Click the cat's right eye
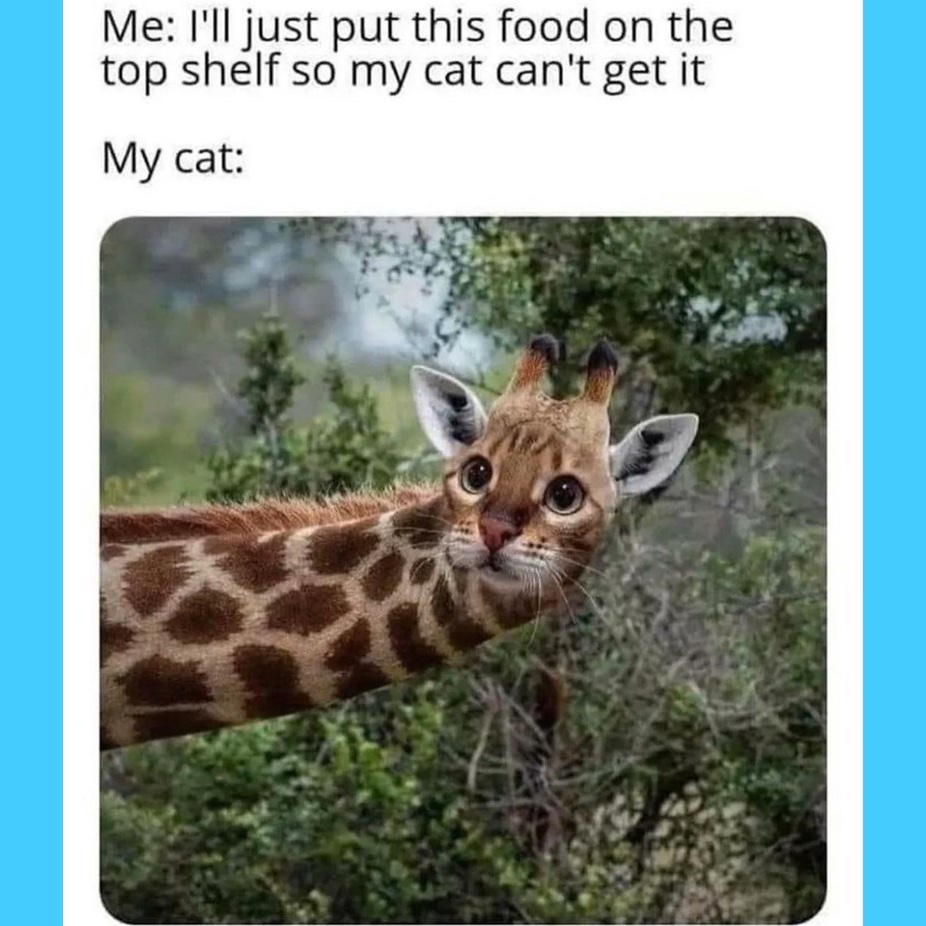This screenshot has width=926, height=926. (564, 494)
